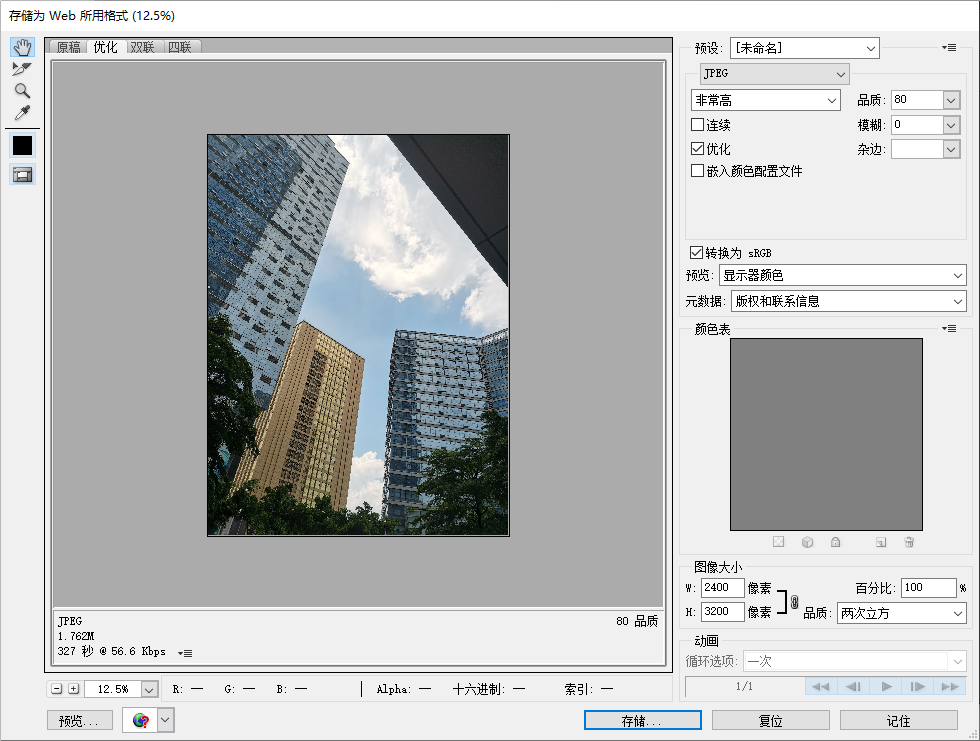
Task: Uncheck the 优化 (Optimized) checkbox
Action: click(x=698, y=148)
